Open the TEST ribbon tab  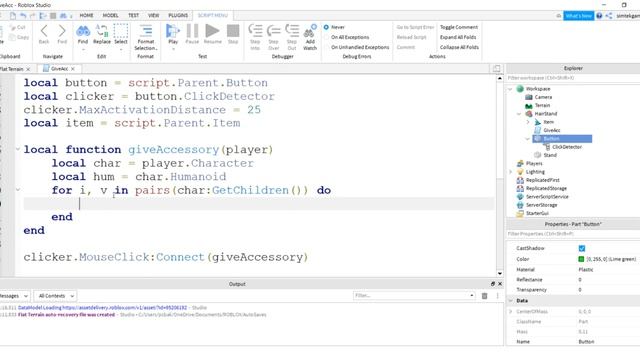[133, 16]
